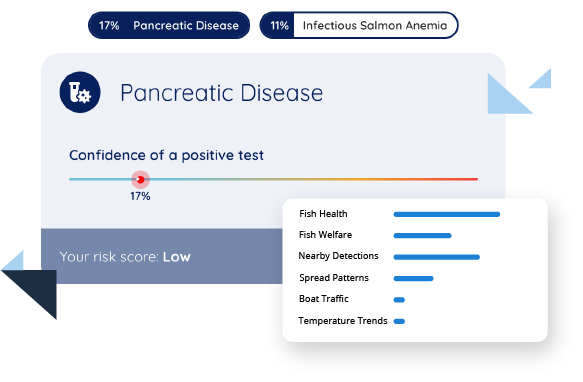
Task: Click the 'Confidence of a positive test' heading
Action: pos(166,155)
